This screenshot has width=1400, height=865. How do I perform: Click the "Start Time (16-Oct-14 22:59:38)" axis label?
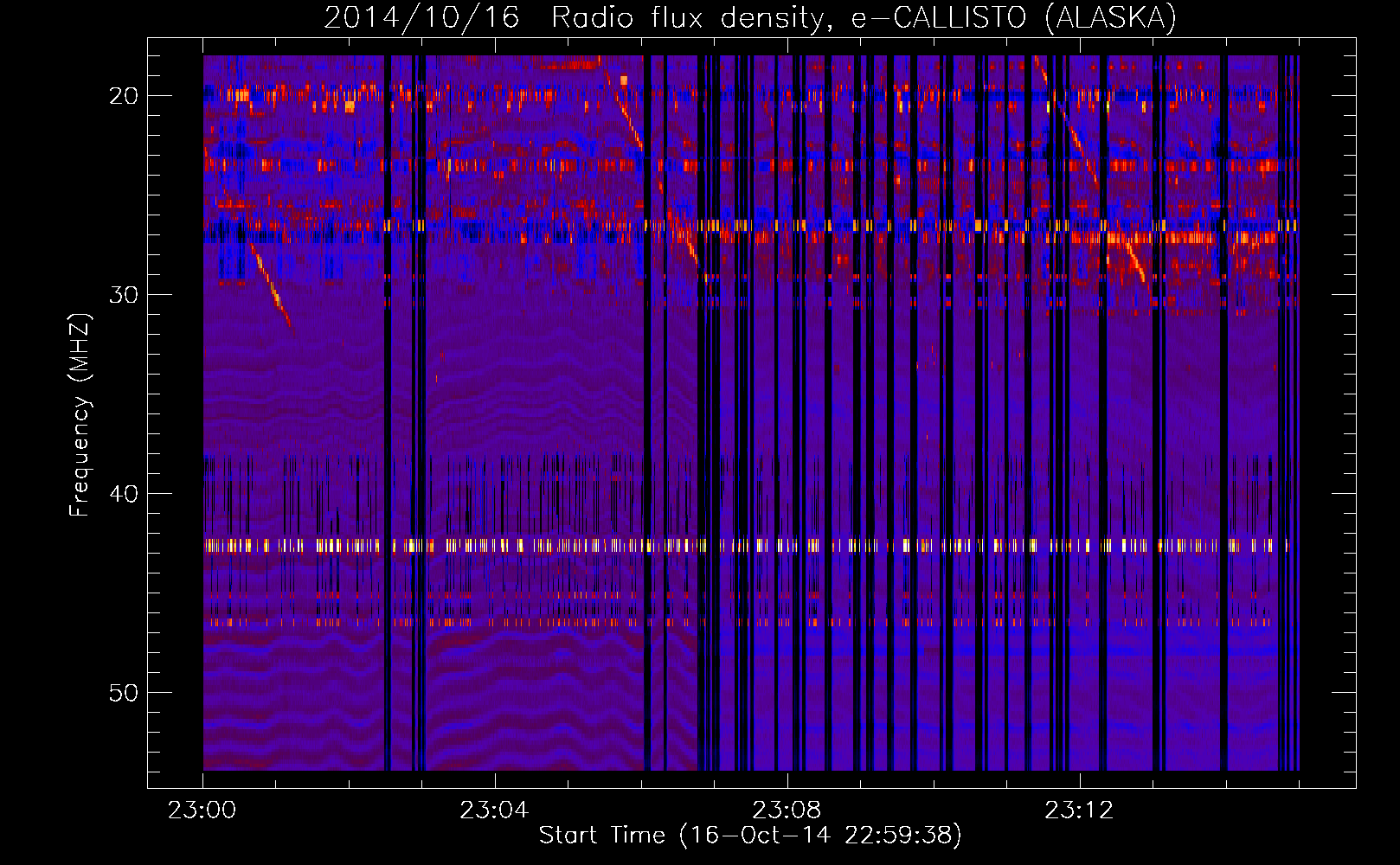tap(750, 836)
